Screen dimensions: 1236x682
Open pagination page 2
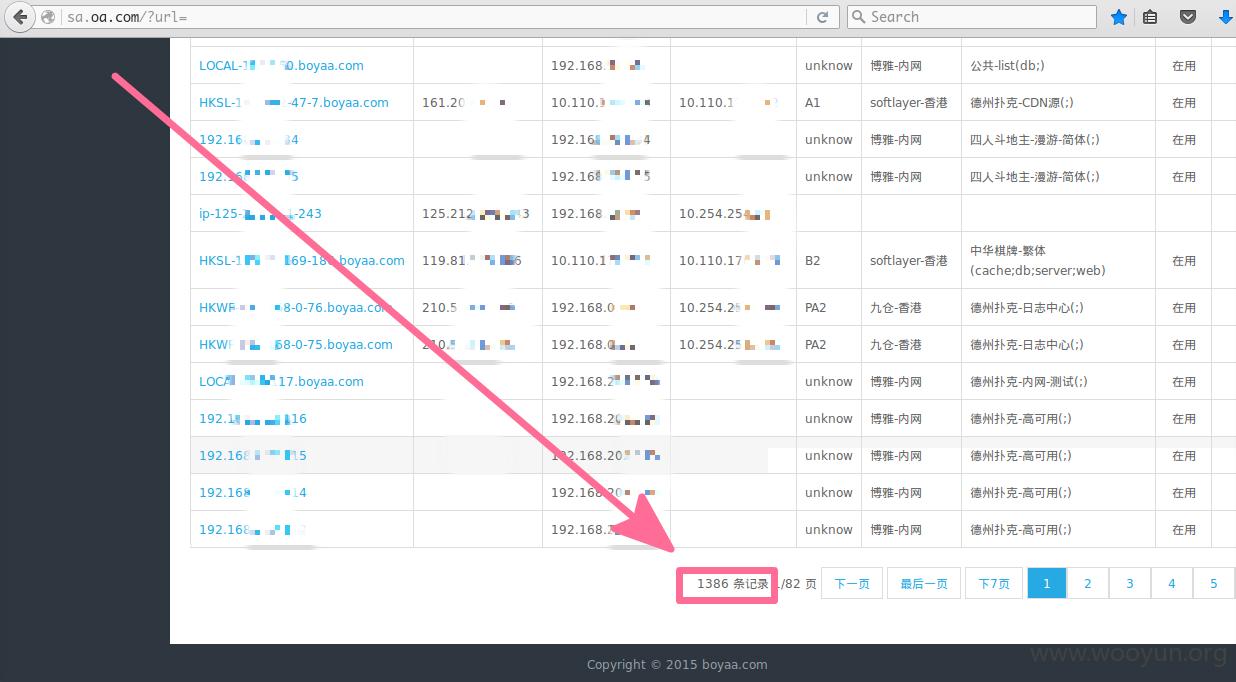tap(1088, 584)
